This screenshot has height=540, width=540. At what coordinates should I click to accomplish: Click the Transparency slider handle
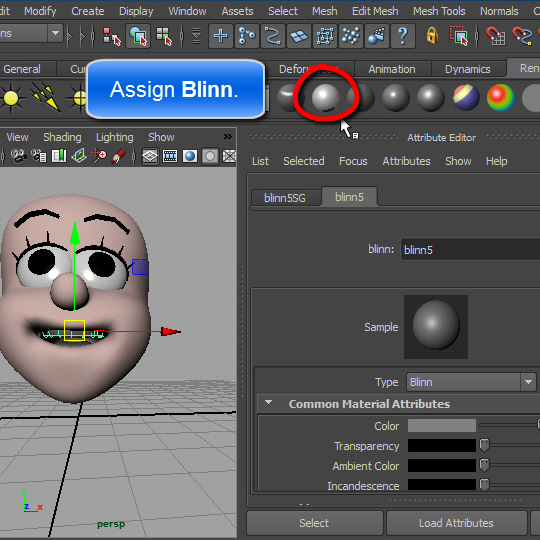point(485,445)
